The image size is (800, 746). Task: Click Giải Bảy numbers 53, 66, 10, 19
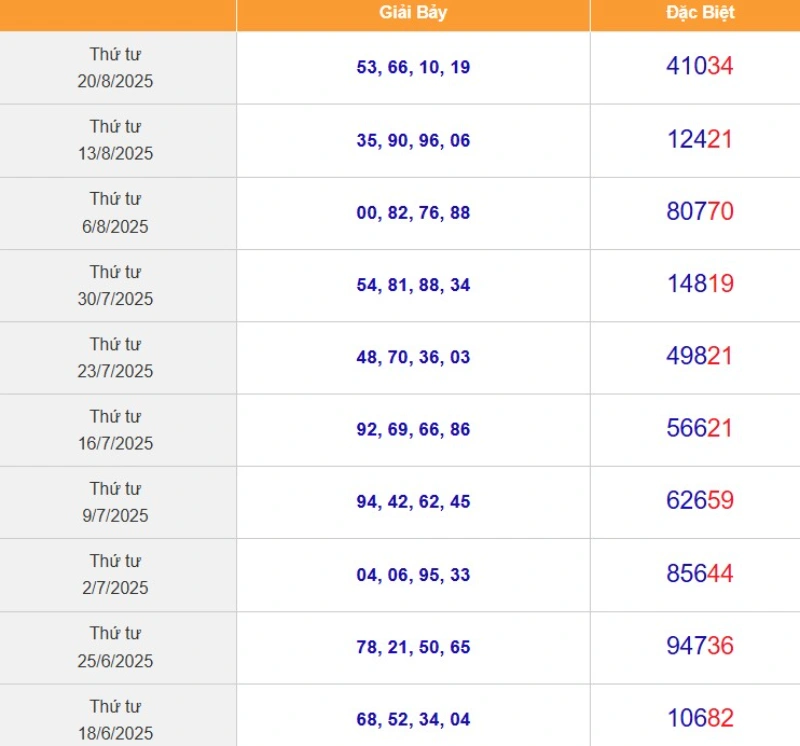pos(413,68)
